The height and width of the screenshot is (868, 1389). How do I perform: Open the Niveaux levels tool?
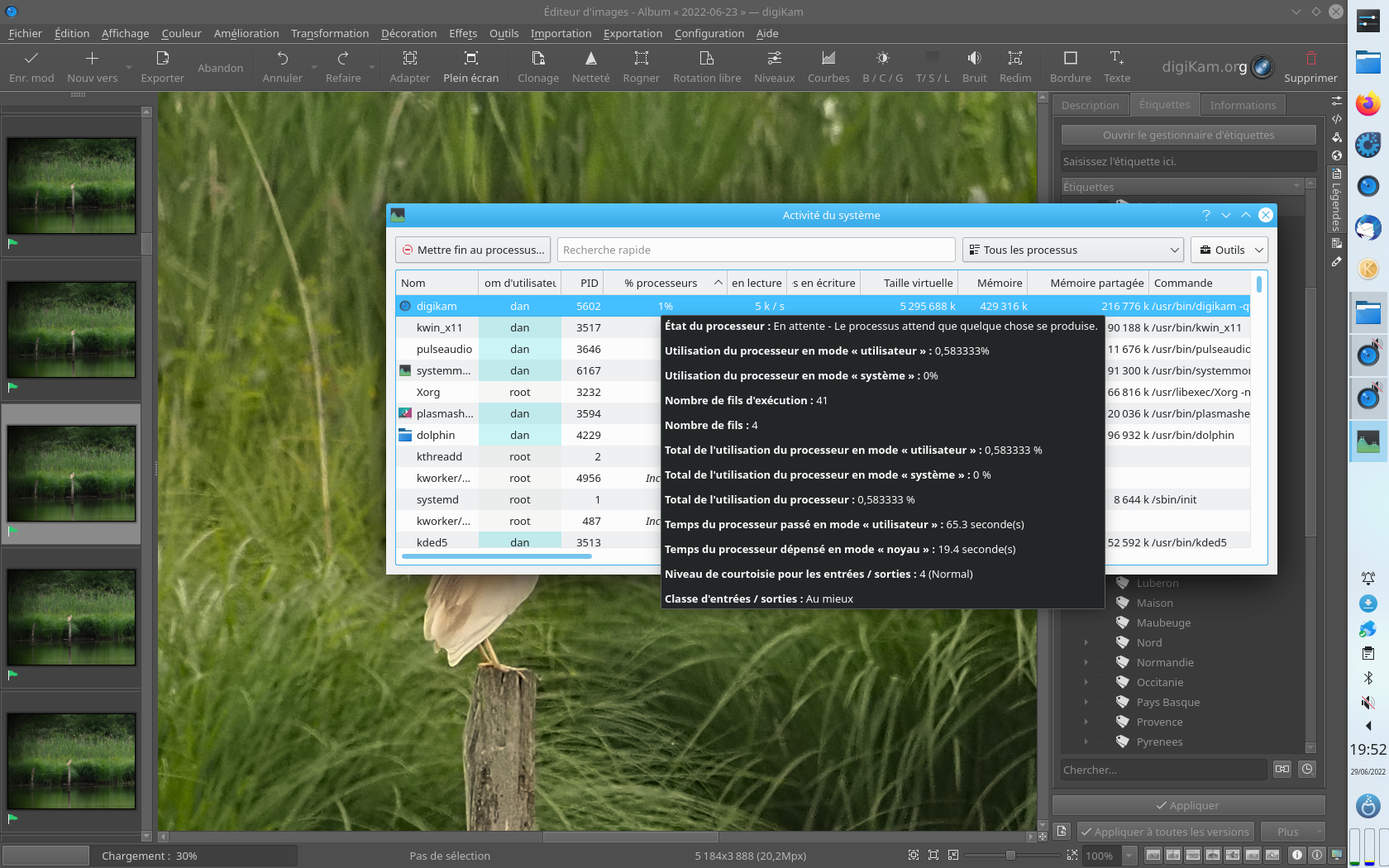[775, 67]
